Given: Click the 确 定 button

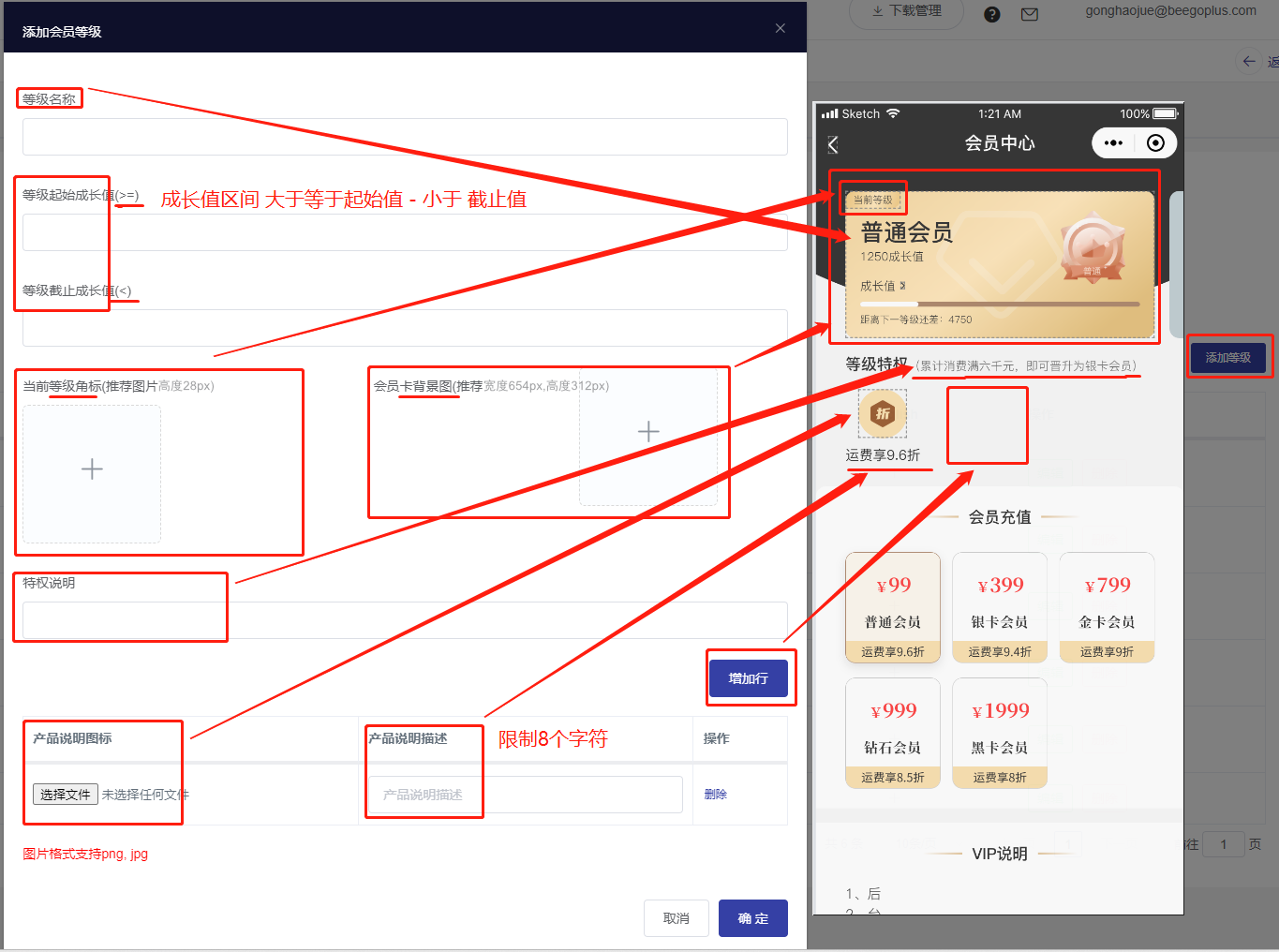Looking at the screenshot, I should click(x=753, y=918).
